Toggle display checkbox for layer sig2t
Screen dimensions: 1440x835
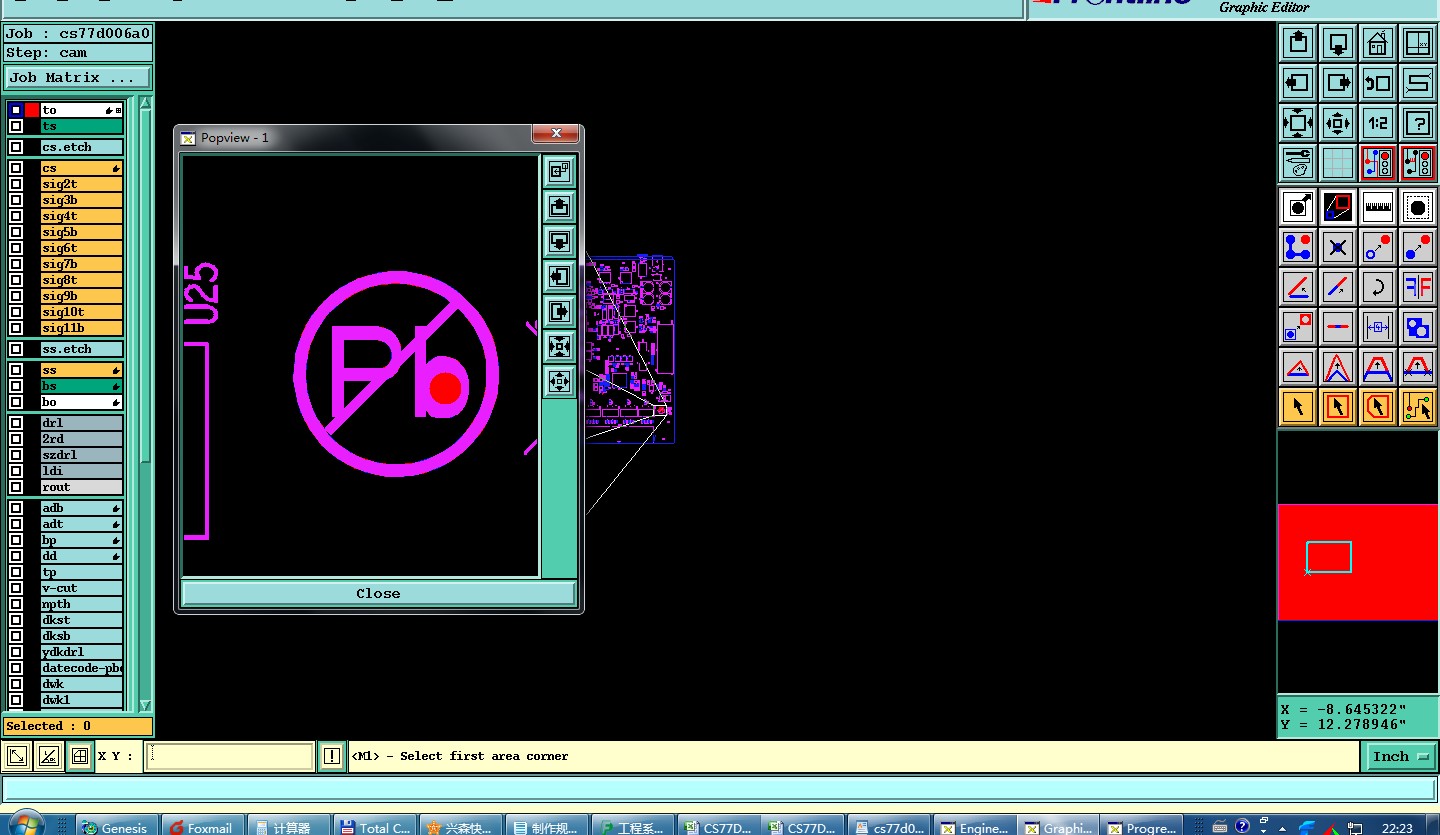pos(16,184)
